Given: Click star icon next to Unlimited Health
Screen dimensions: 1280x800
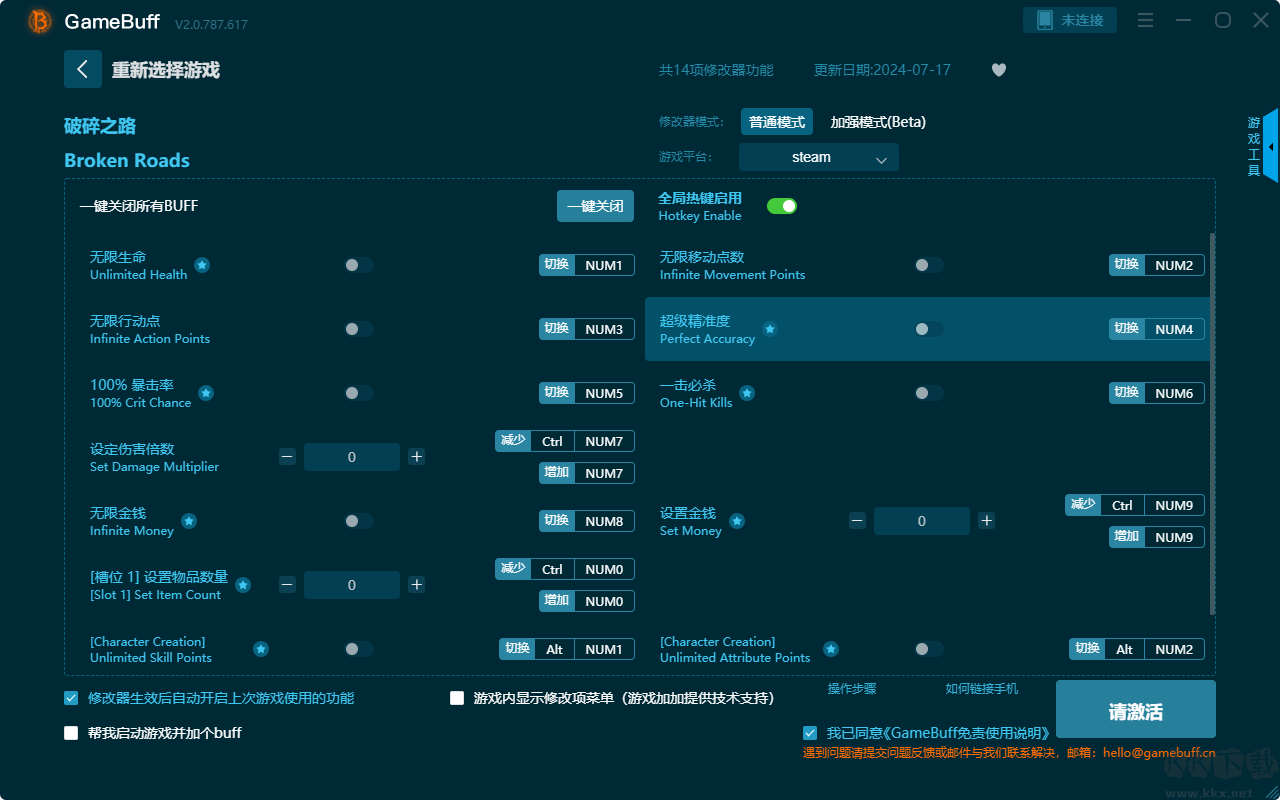Looking at the screenshot, I should tap(202, 265).
